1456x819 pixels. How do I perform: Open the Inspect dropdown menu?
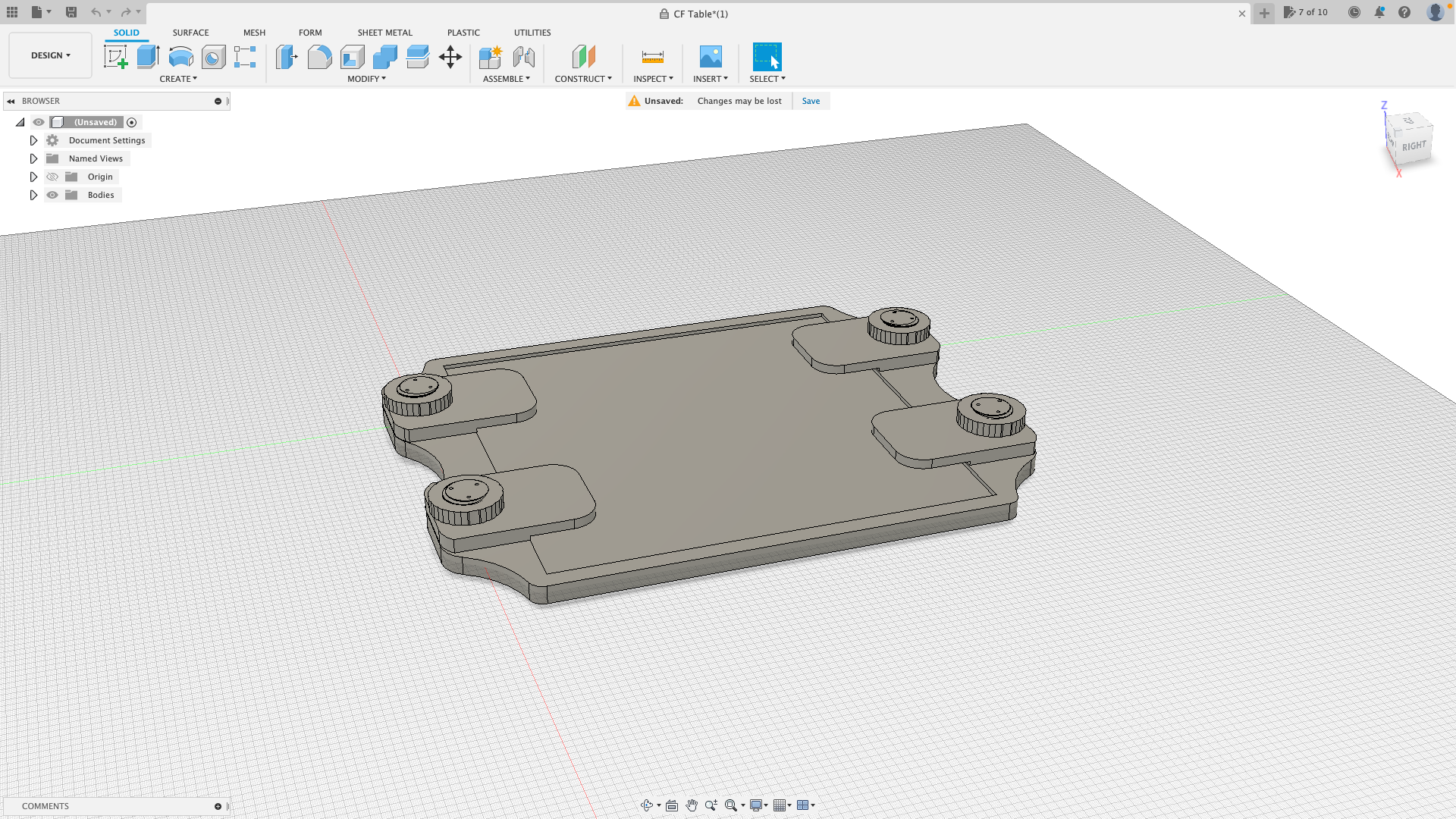[x=654, y=79]
